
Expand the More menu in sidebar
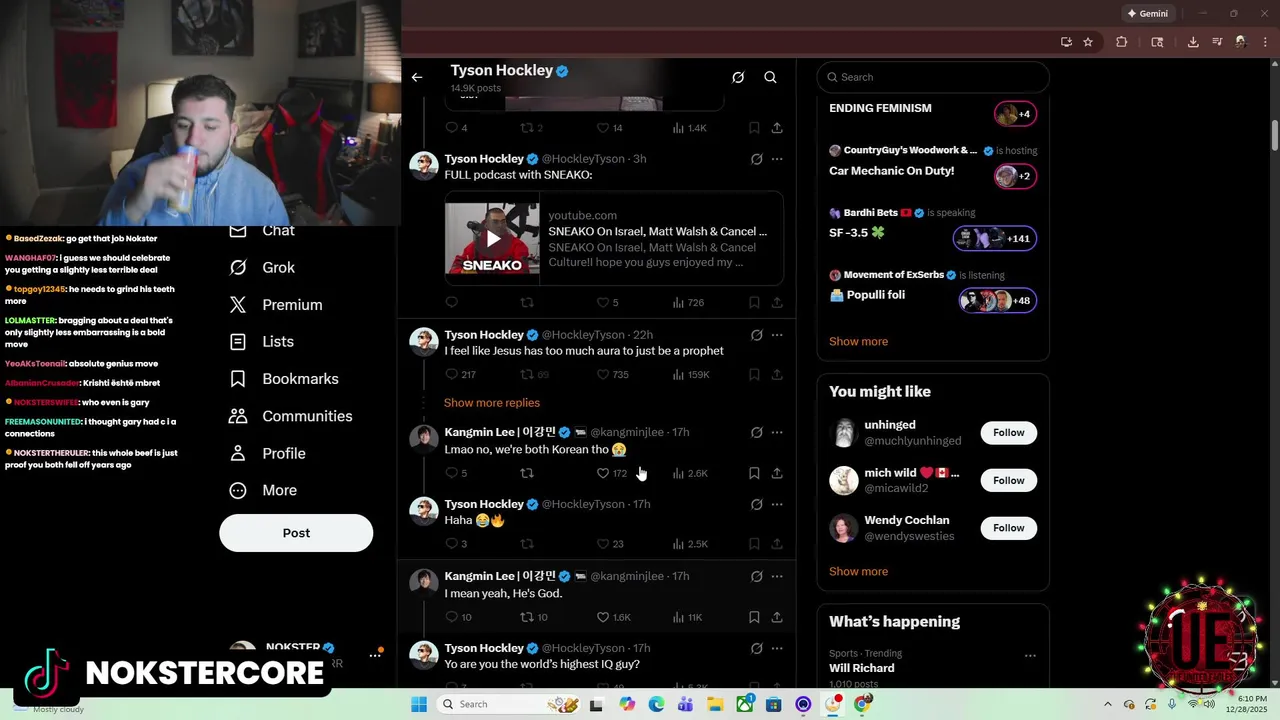tap(263, 490)
